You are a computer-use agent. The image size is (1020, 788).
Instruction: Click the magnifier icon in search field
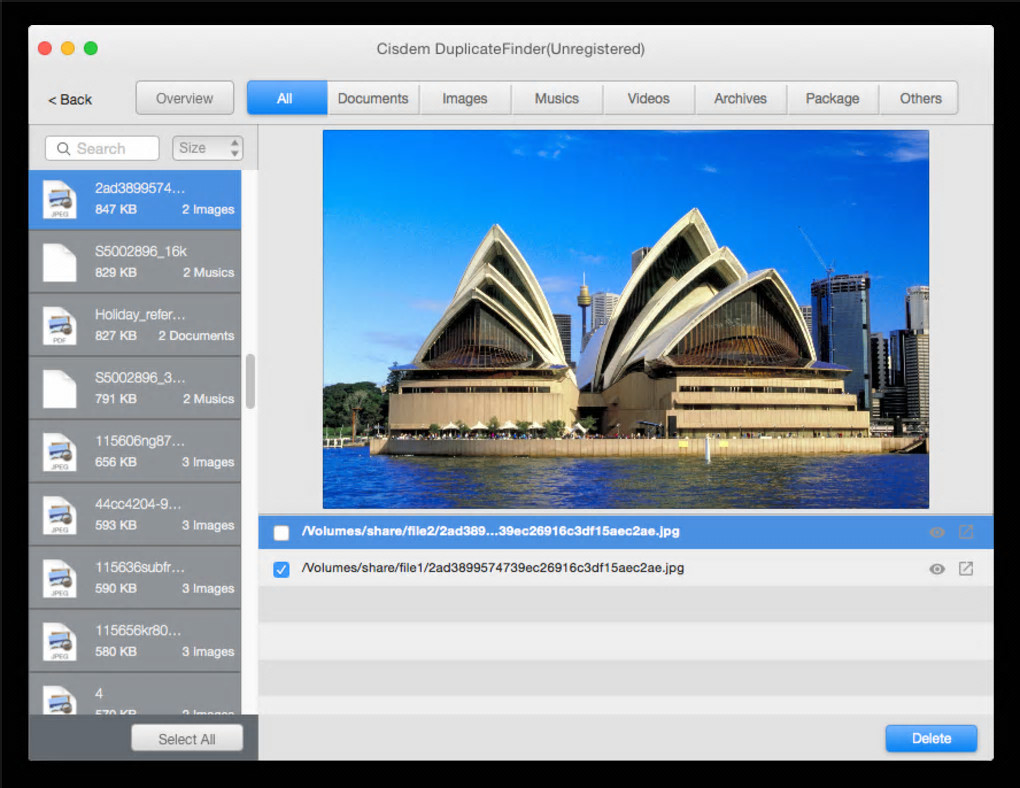coord(64,149)
